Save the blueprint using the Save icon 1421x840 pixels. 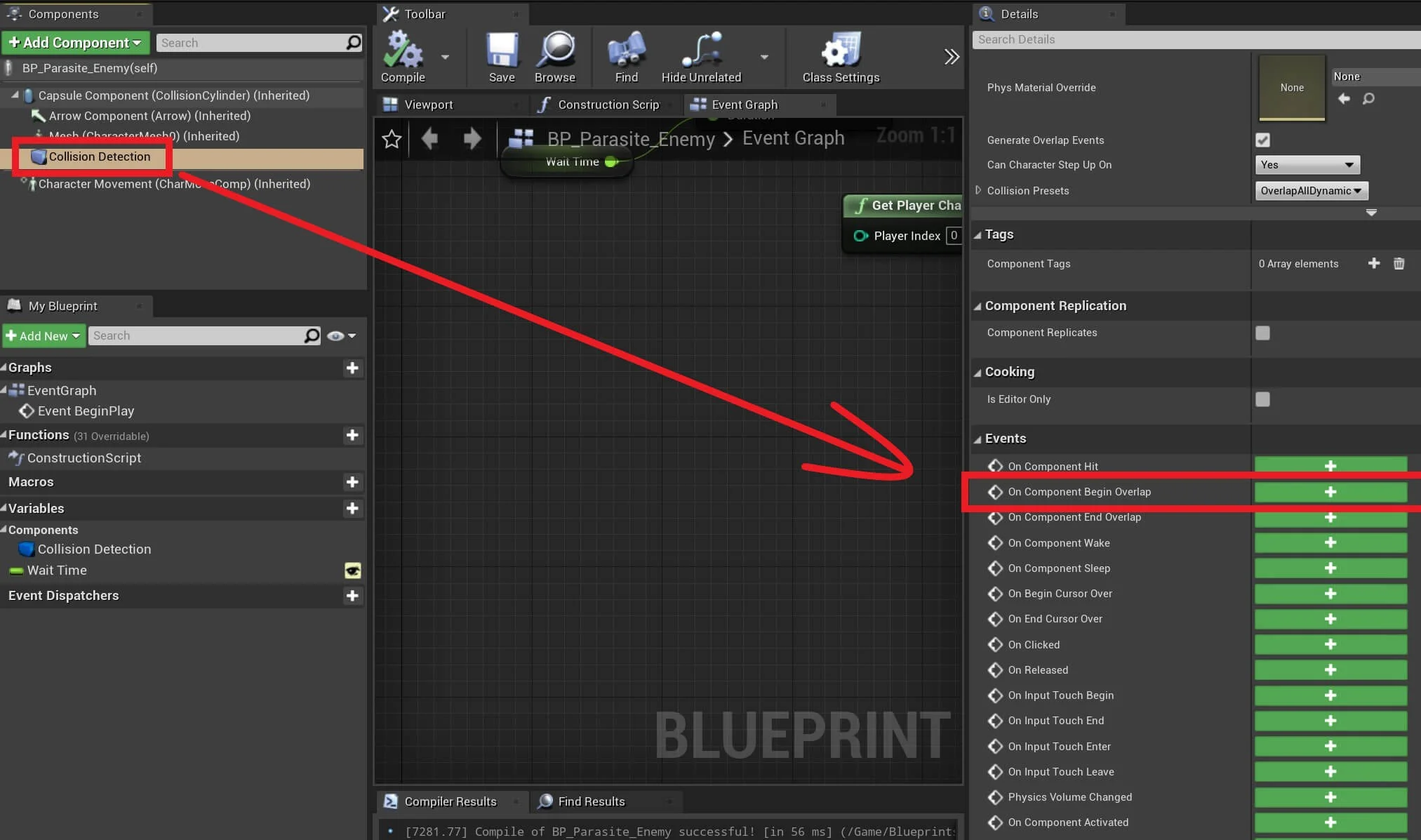[x=502, y=57]
